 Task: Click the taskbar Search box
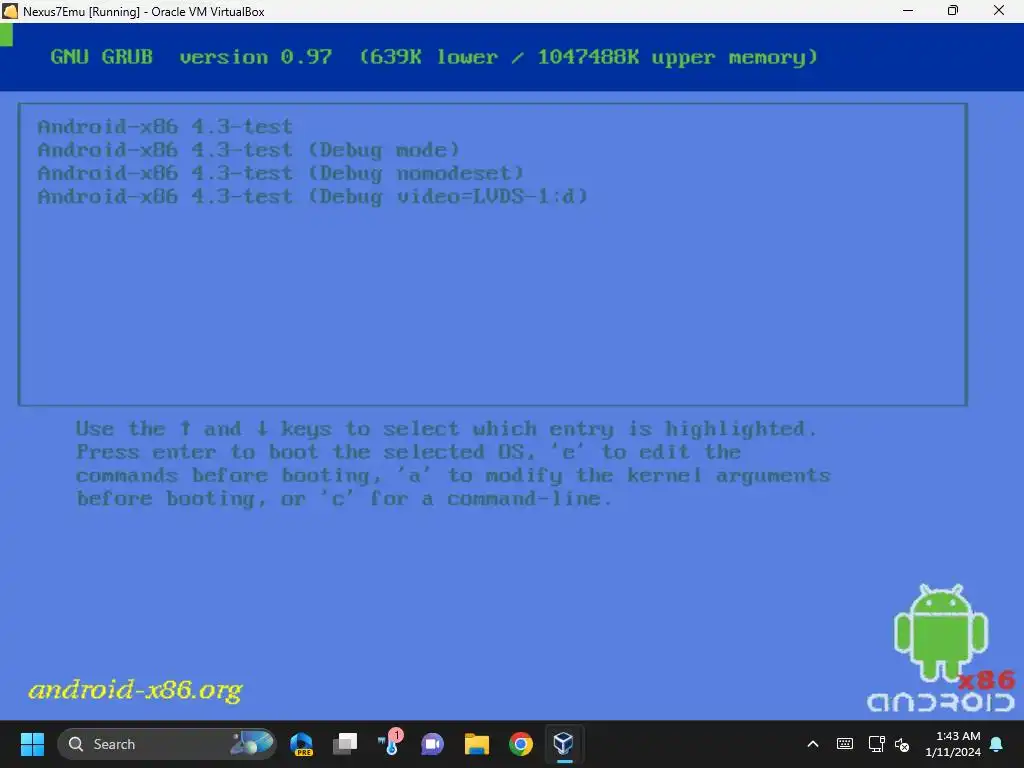point(167,744)
